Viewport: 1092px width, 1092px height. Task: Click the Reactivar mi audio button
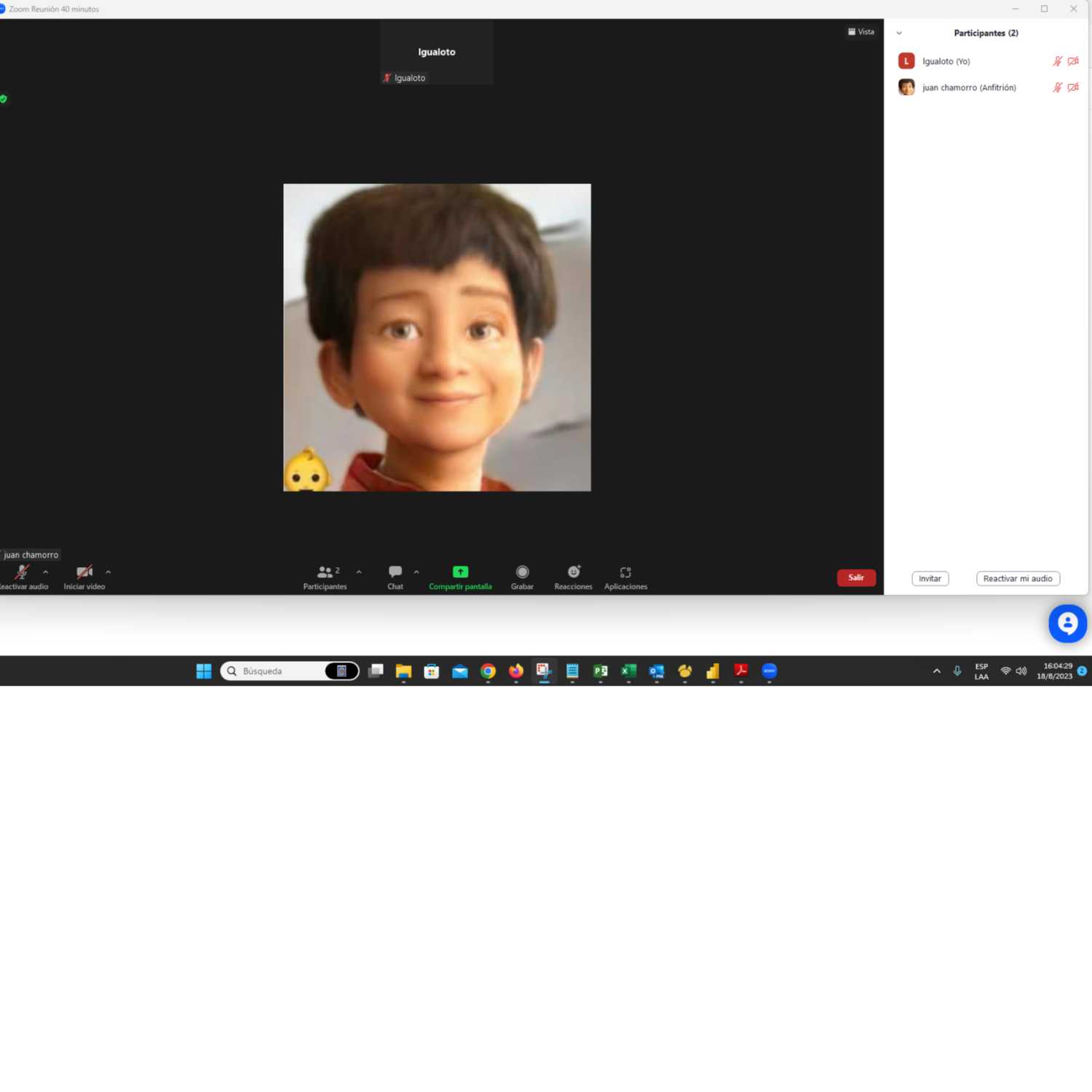[1018, 579]
